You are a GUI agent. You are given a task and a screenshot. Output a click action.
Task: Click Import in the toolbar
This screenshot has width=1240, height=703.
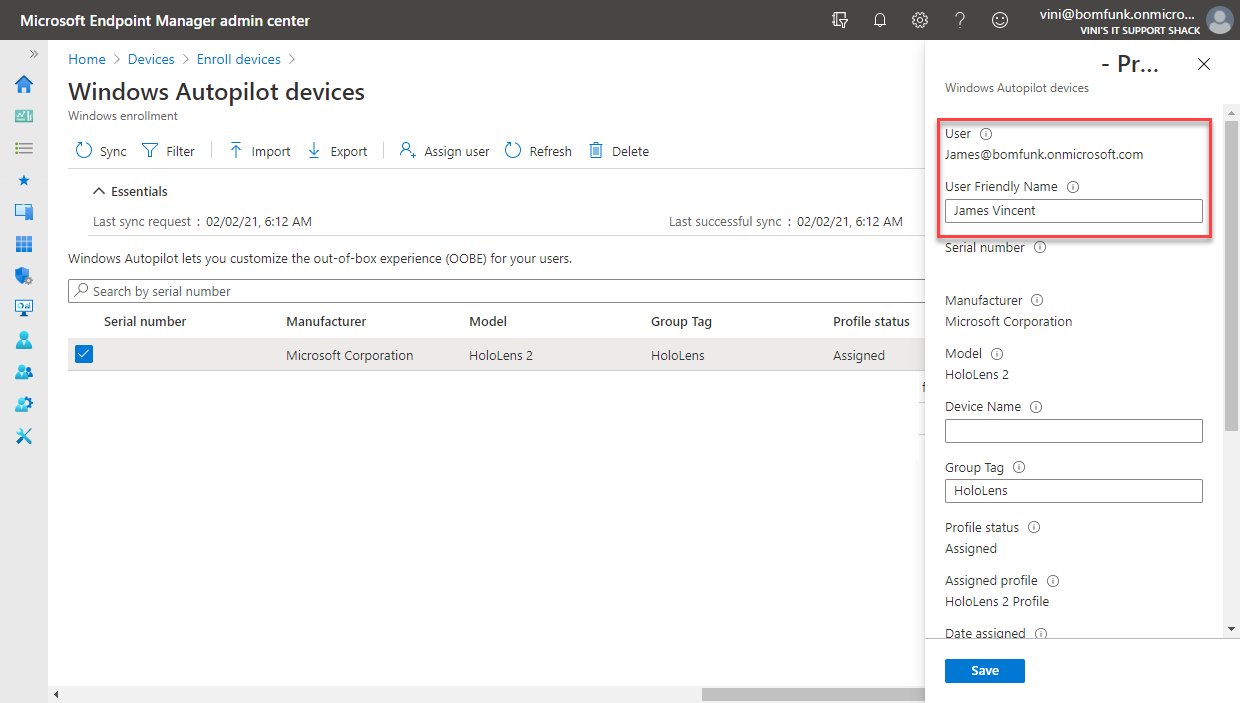tap(259, 151)
